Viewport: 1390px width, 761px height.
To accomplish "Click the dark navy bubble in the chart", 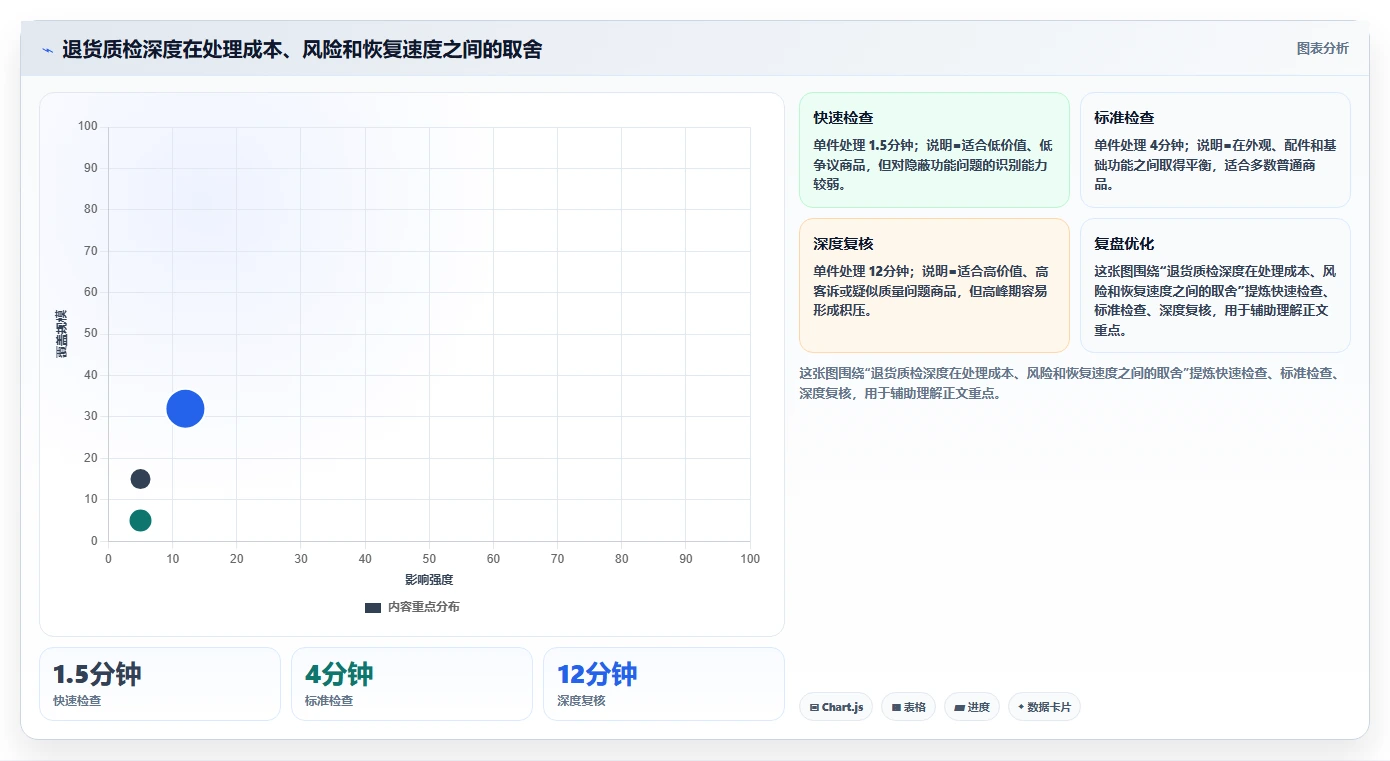I will pyautogui.click(x=140, y=479).
